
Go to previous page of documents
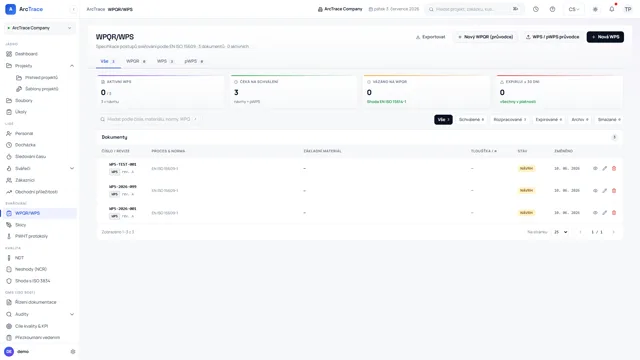[x=580, y=232]
